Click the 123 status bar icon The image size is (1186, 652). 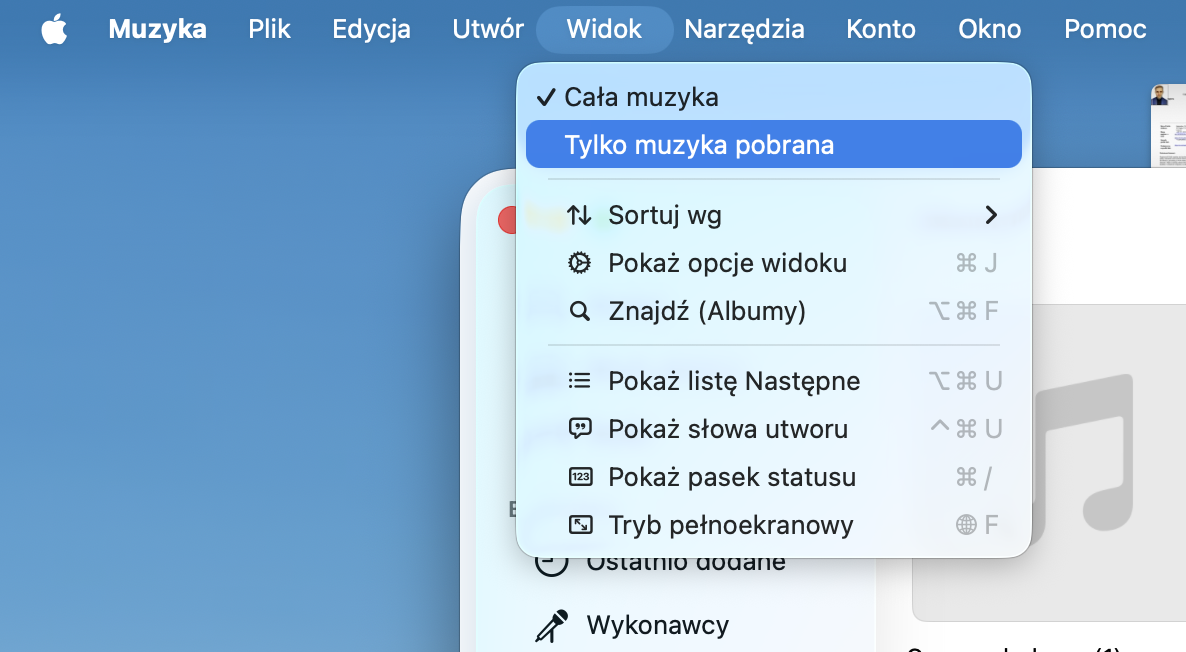point(580,477)
